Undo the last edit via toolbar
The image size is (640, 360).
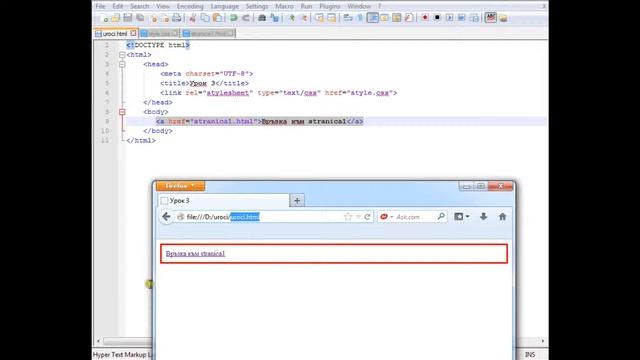pos(233,18)
